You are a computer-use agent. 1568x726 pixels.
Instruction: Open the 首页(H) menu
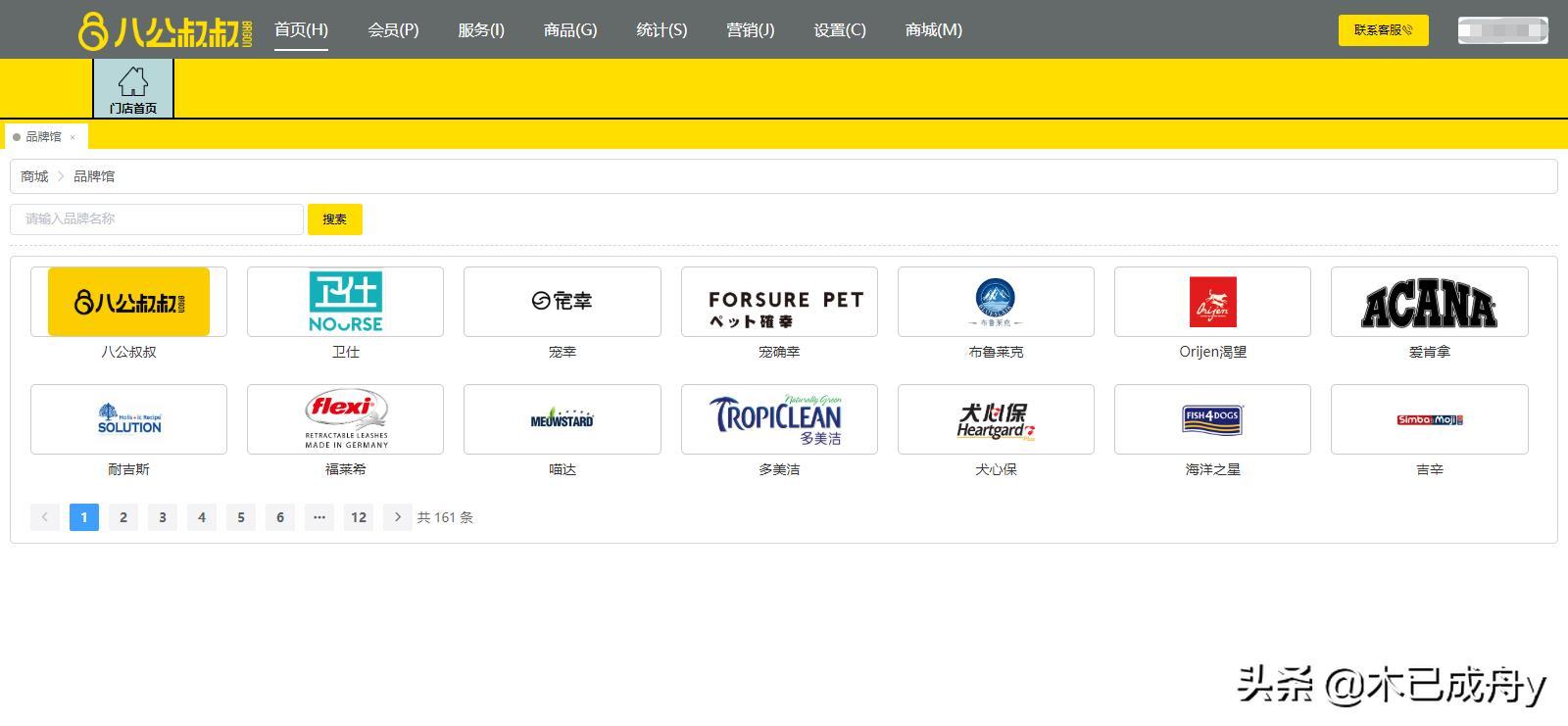(x=301, y=30)
